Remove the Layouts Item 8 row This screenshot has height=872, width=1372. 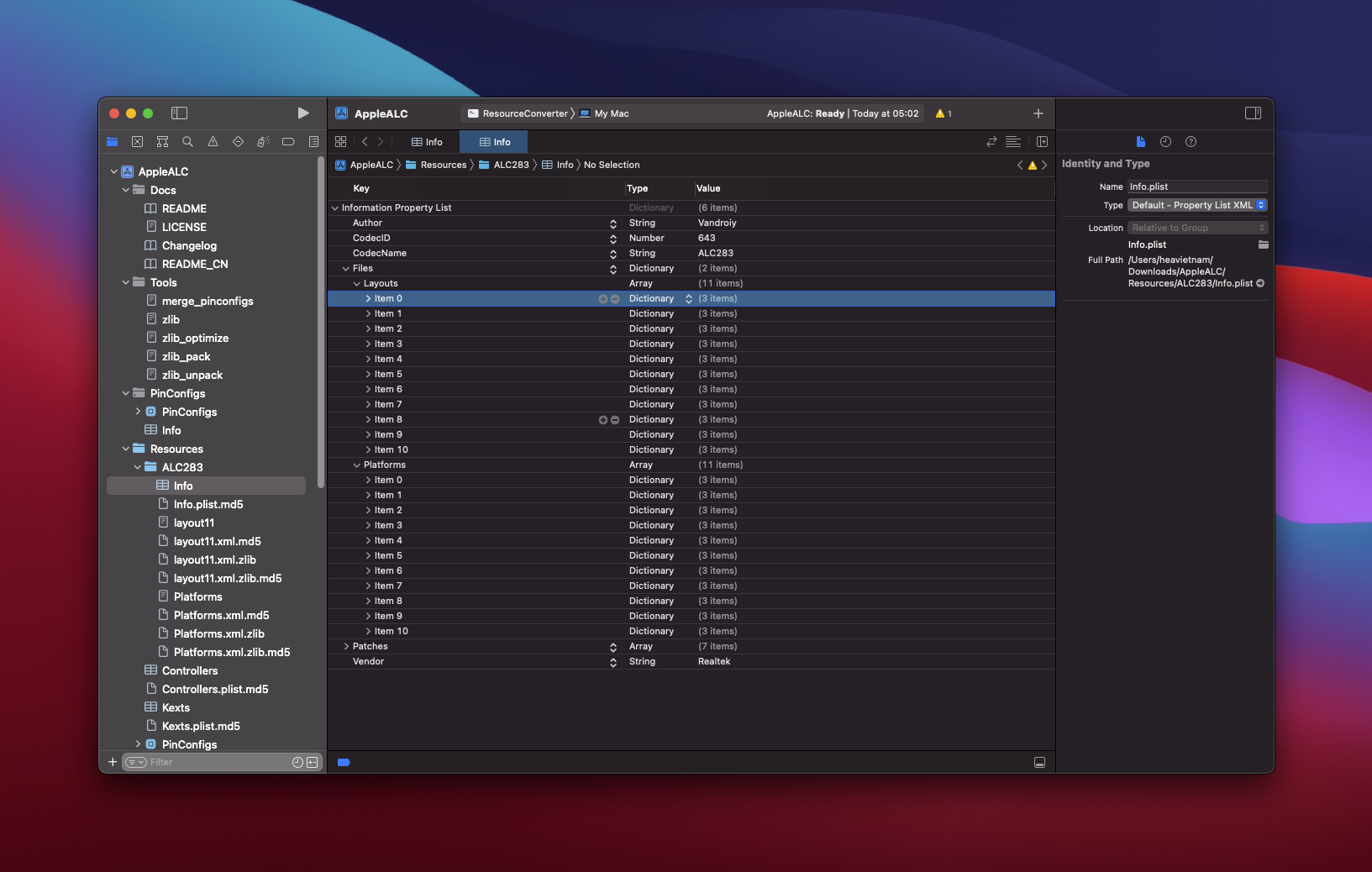[x=615, y=420]
